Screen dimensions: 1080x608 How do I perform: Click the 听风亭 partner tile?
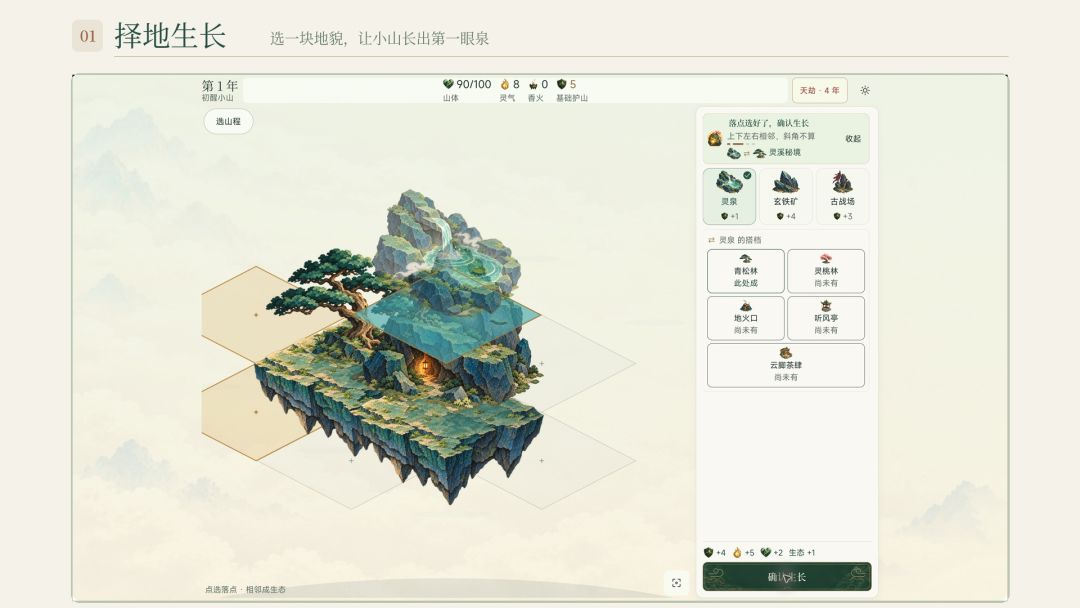tap(826, 318)
